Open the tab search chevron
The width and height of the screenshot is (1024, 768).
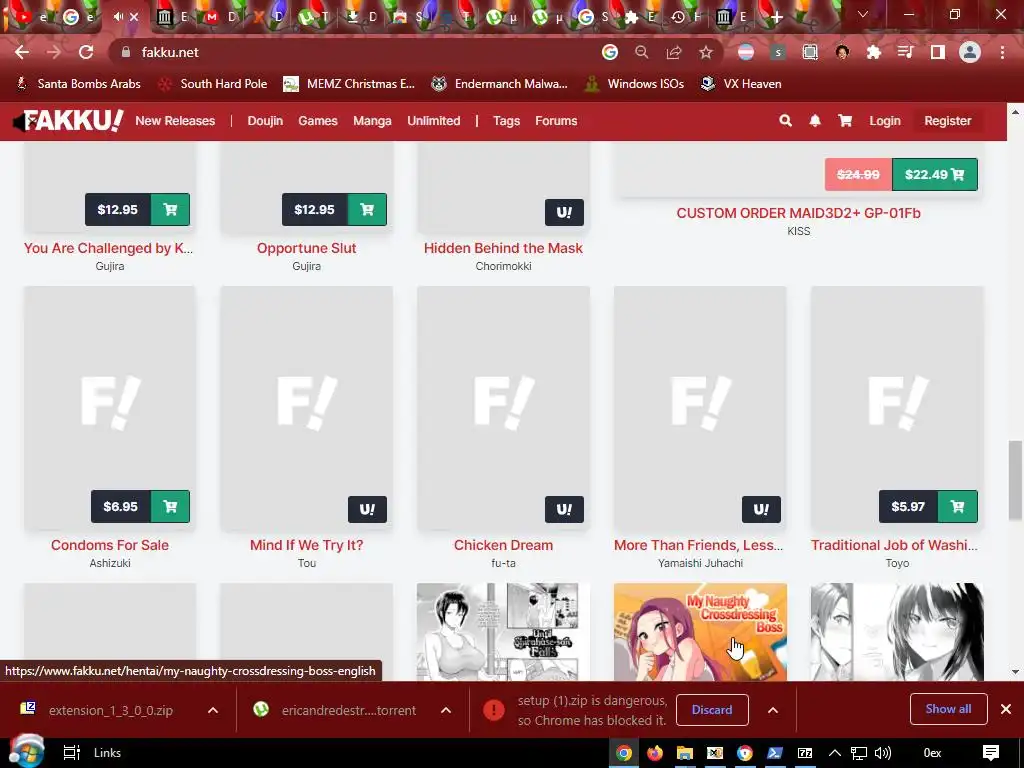pos(863,14)
